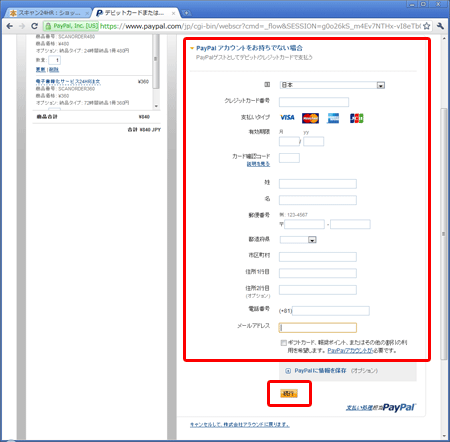The height and width of the screenshot is (442, 450).
Task: Click the browser forward arrow
Action: pyautogui.click(x=22, y=26)
